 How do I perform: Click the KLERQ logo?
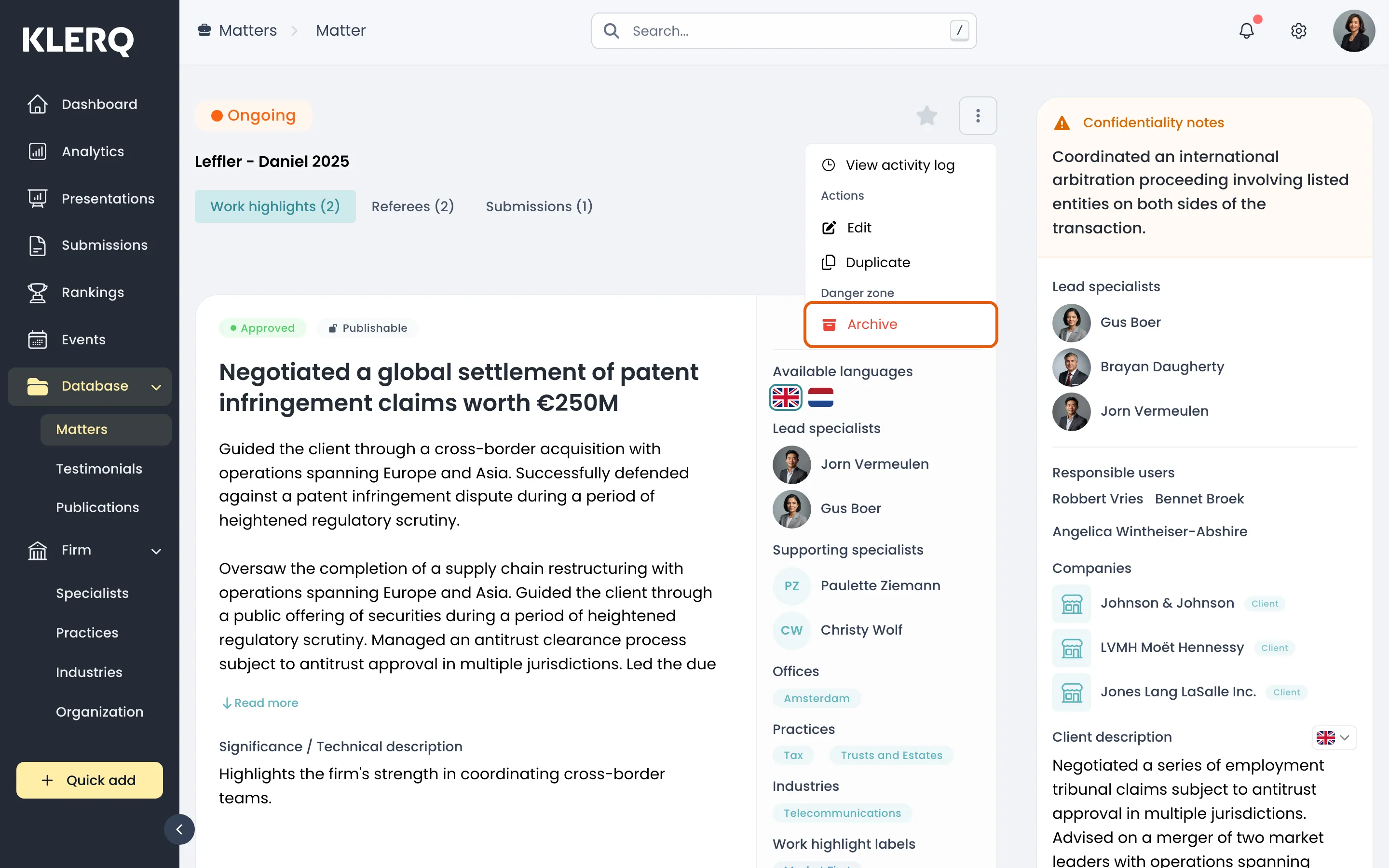click(78, 41)
